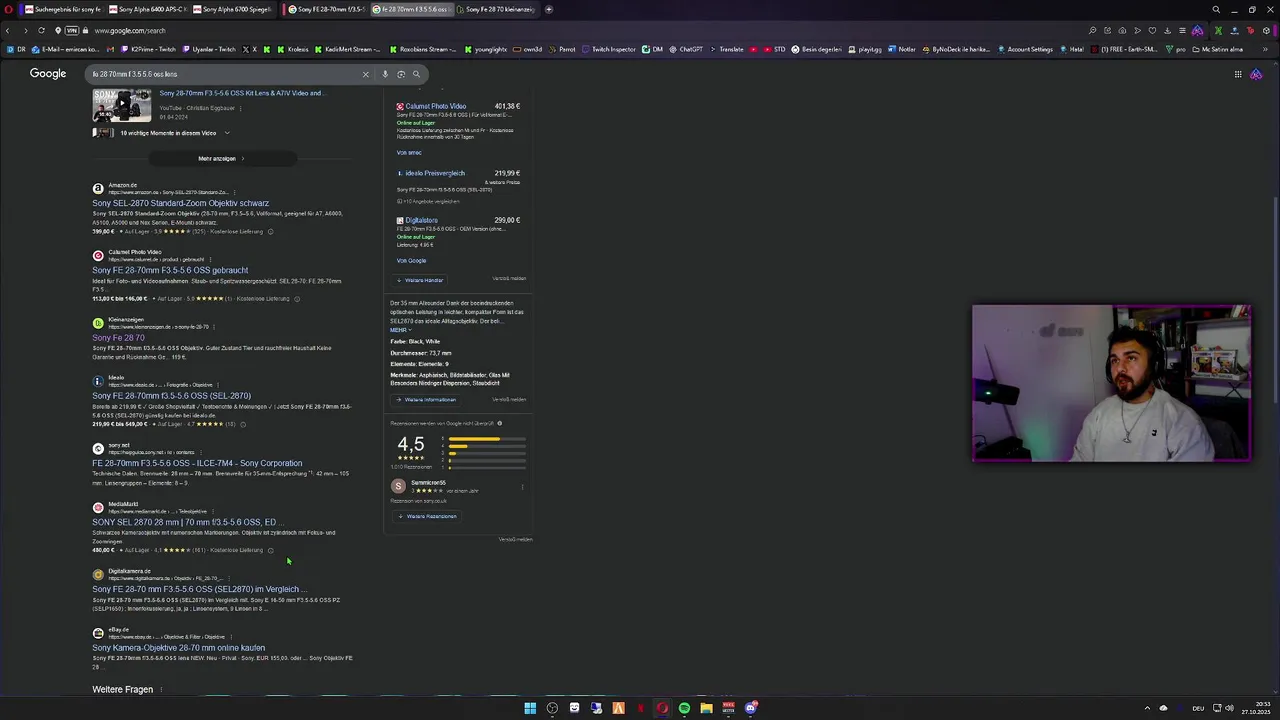
Task: Open Spotify from the taskbar
Action: (684, 708)
